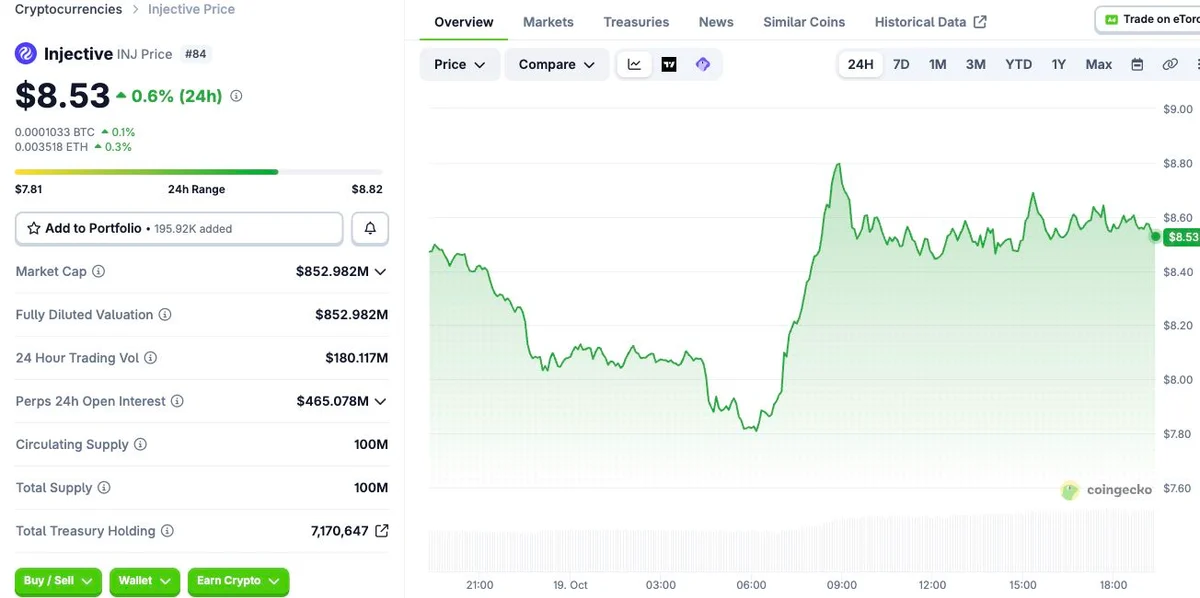The height and width of the screenshot is (598, 1200).
Task: Open the Wallet dropdown
Action: [x=144, y=581]
